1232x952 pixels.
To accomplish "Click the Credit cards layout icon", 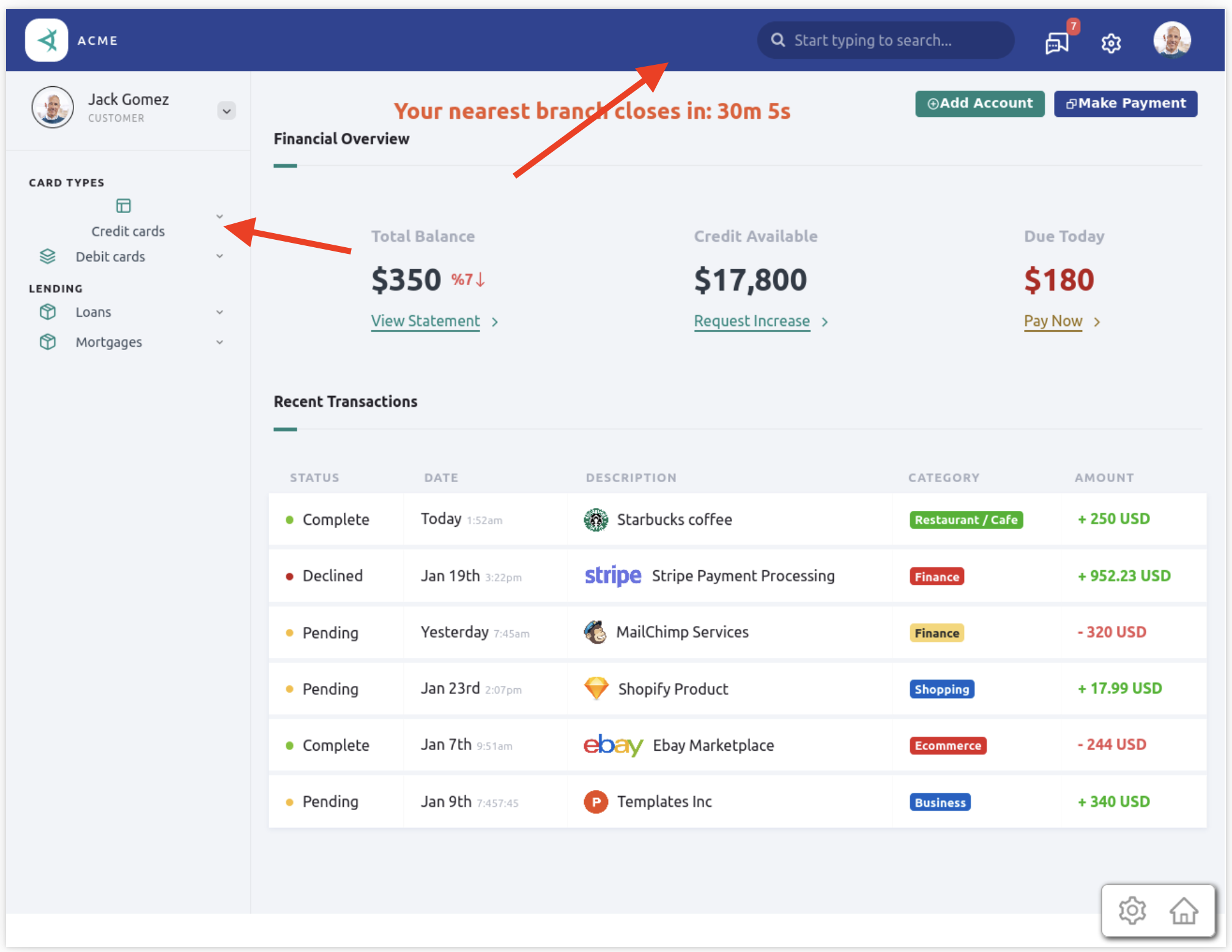I will point(124,206).
